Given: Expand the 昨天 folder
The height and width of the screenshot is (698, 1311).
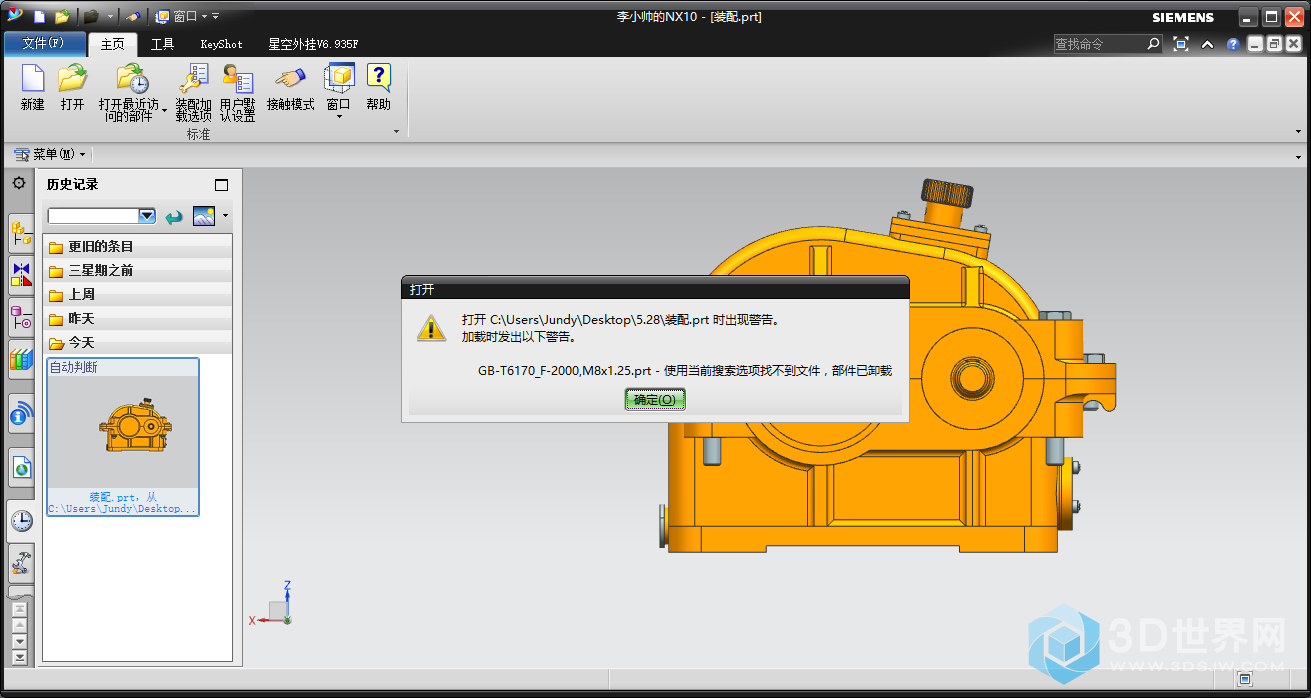Looking at the screenshot, I should 139,319.
